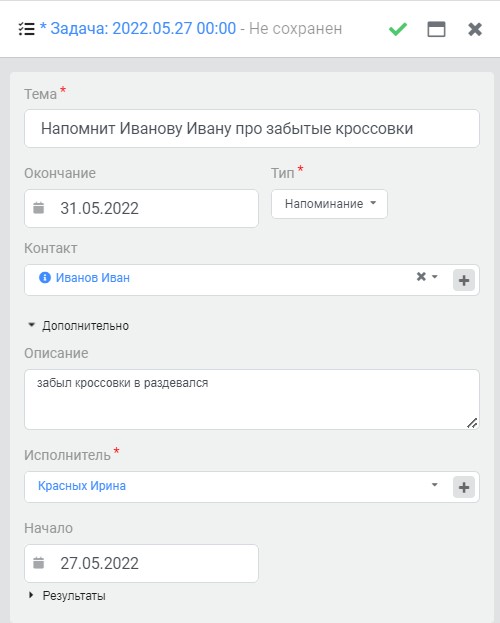Expand the Результаты section
The height and width of the screenshot is (623, 500).
(x=67, y=596)
